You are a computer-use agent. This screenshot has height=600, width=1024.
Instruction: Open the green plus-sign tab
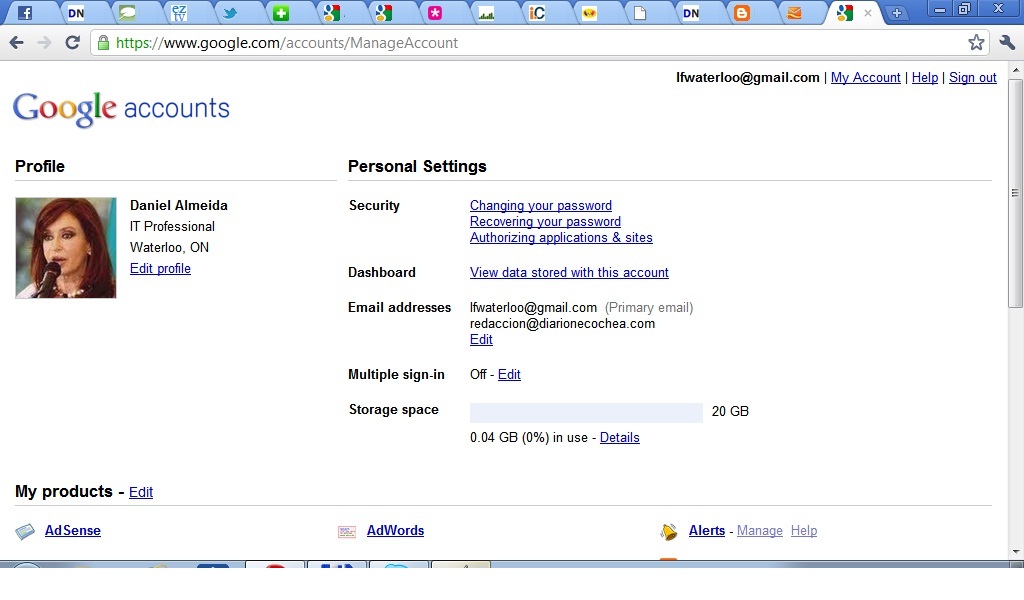coord(281,12)
